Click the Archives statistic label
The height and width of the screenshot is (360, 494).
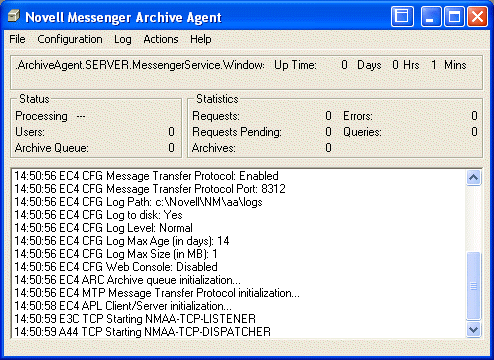[x=214, y=148]
